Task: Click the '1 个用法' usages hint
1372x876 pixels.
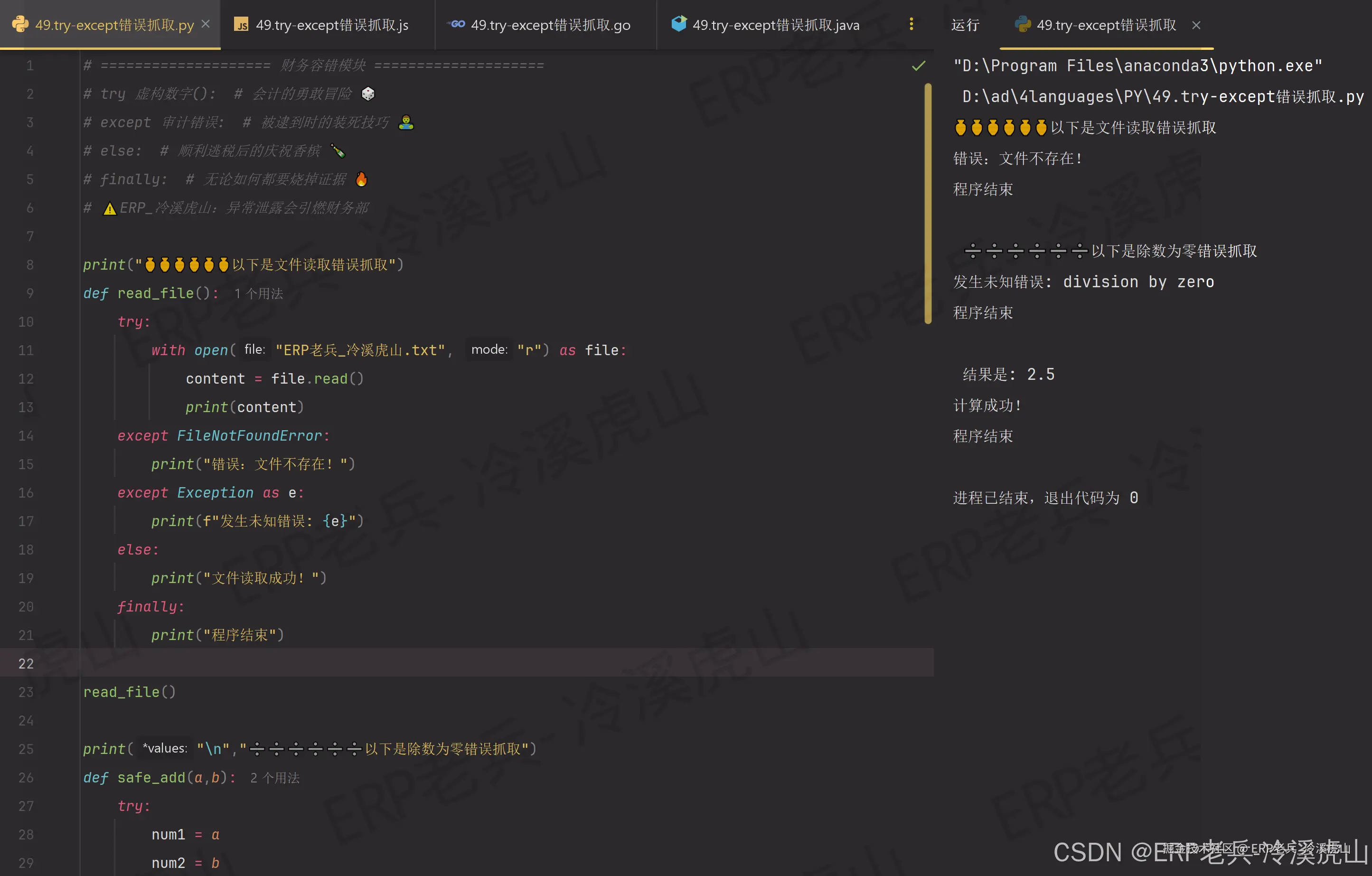Action: tap(258, 293)
